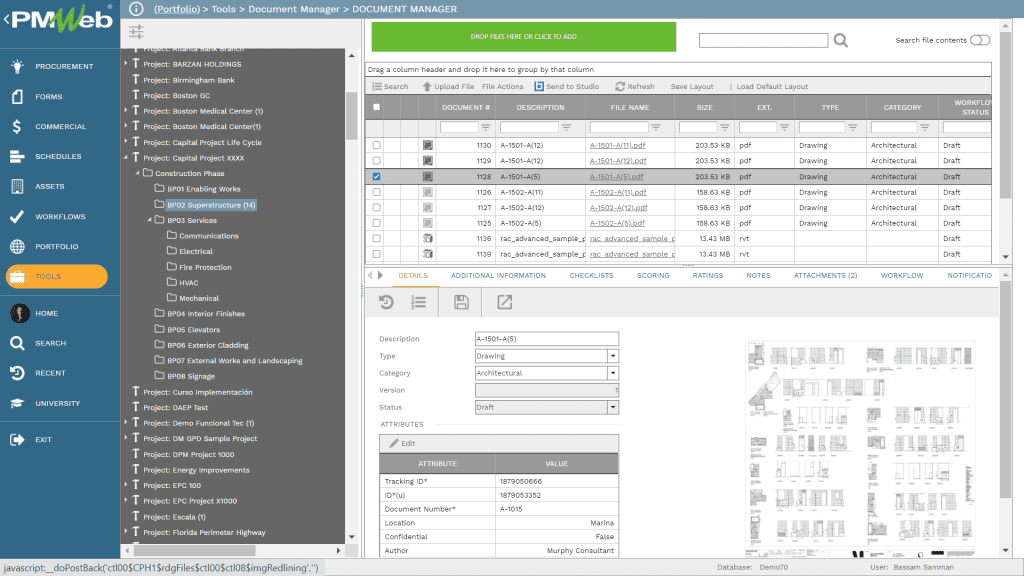Open the University graduation cap icon
1024x576 pixels.
point(18,403)
